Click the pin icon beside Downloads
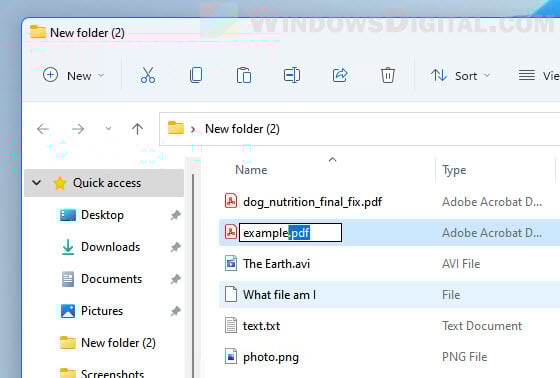Viewport: 560px width, 378px height. pos(175,247)
